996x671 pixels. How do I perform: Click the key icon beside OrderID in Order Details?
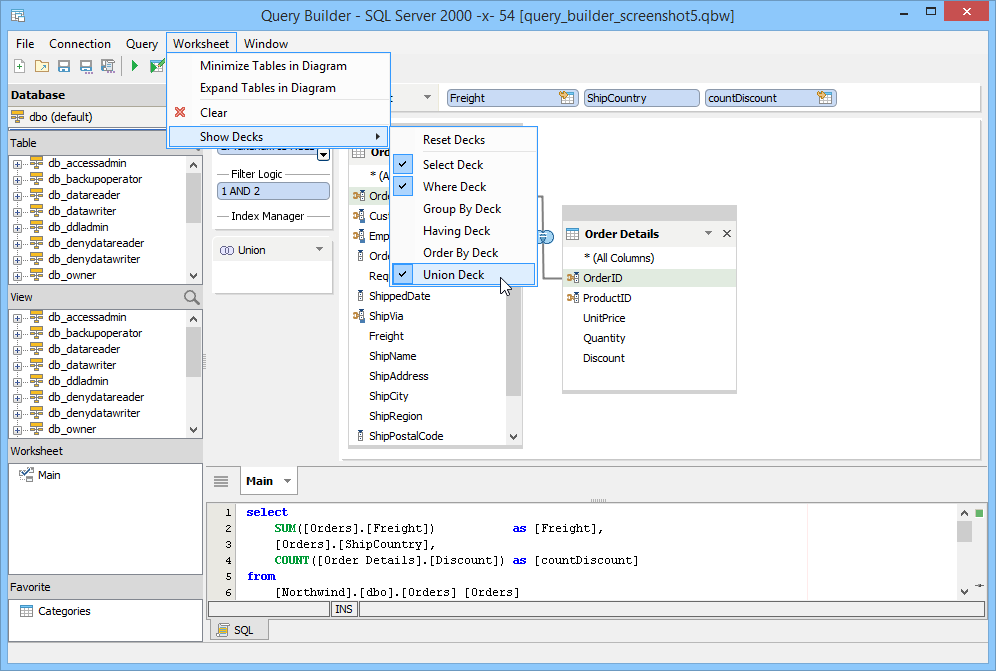tap(573, 278)
